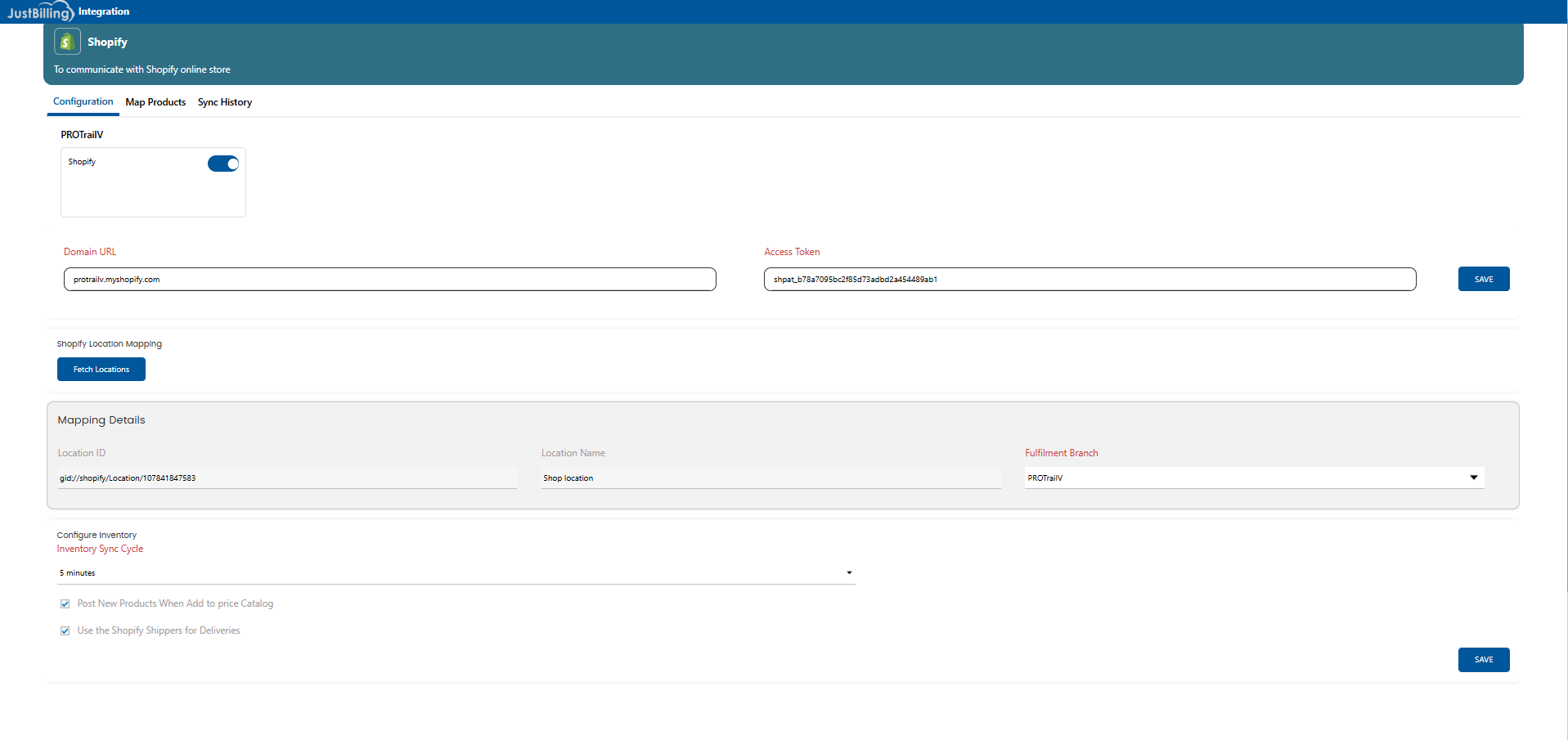The width and height of the screenshot is (1568, 740).
Task: Uncheck Use the Shopify Shippers for Deliveries
Action: tap(65, 631)
